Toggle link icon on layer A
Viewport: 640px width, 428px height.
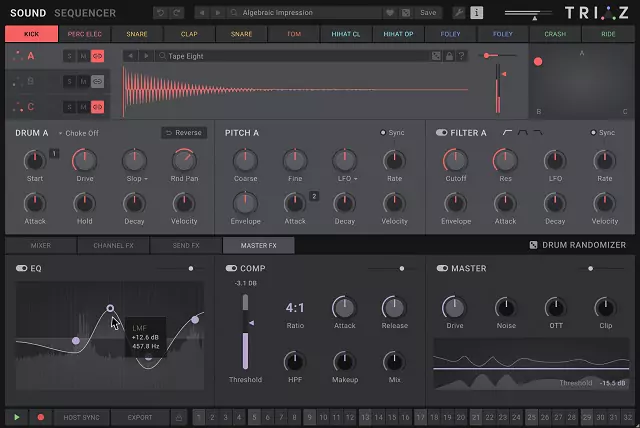pos(97,56)
